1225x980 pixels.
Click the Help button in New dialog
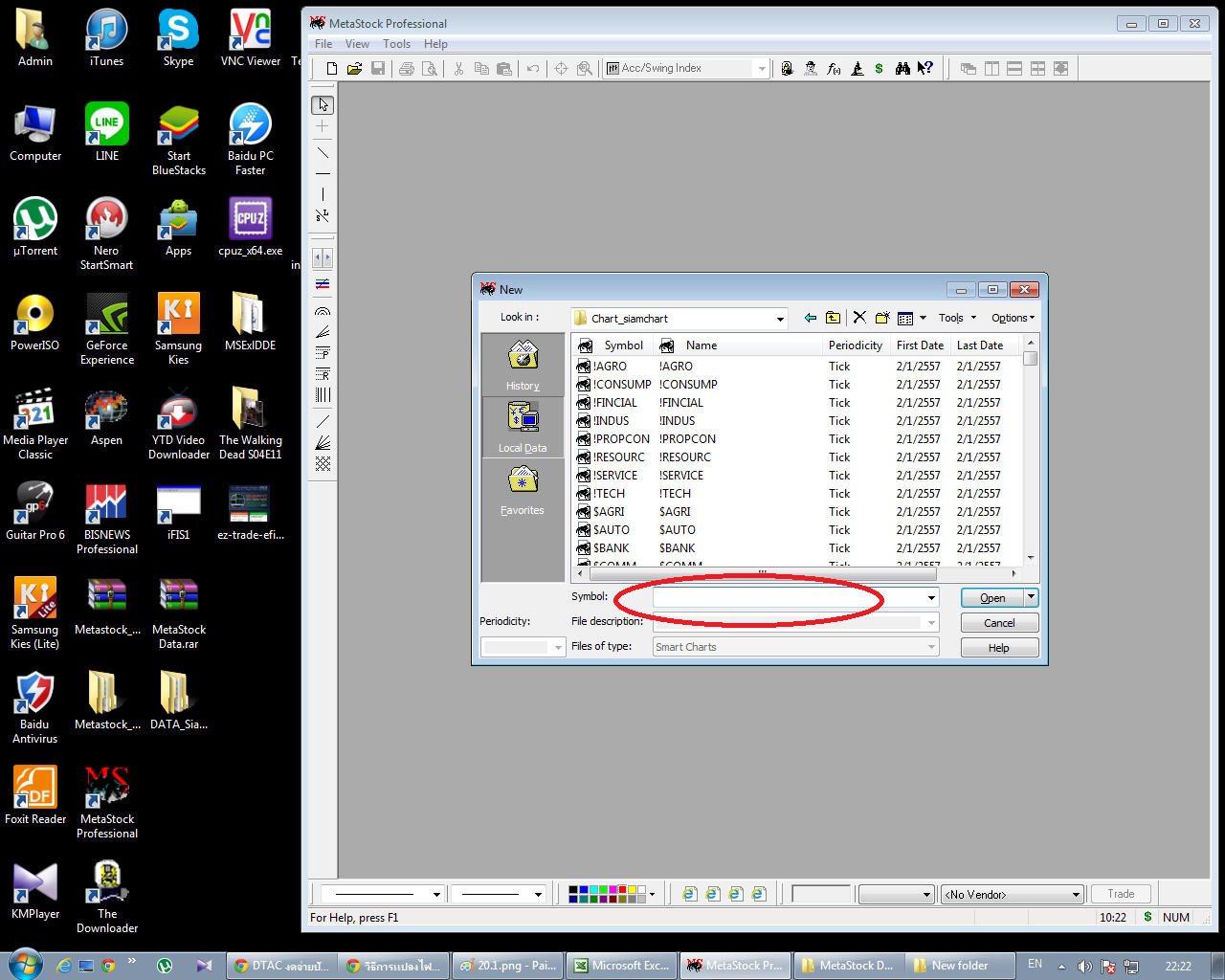click(999, 648)
